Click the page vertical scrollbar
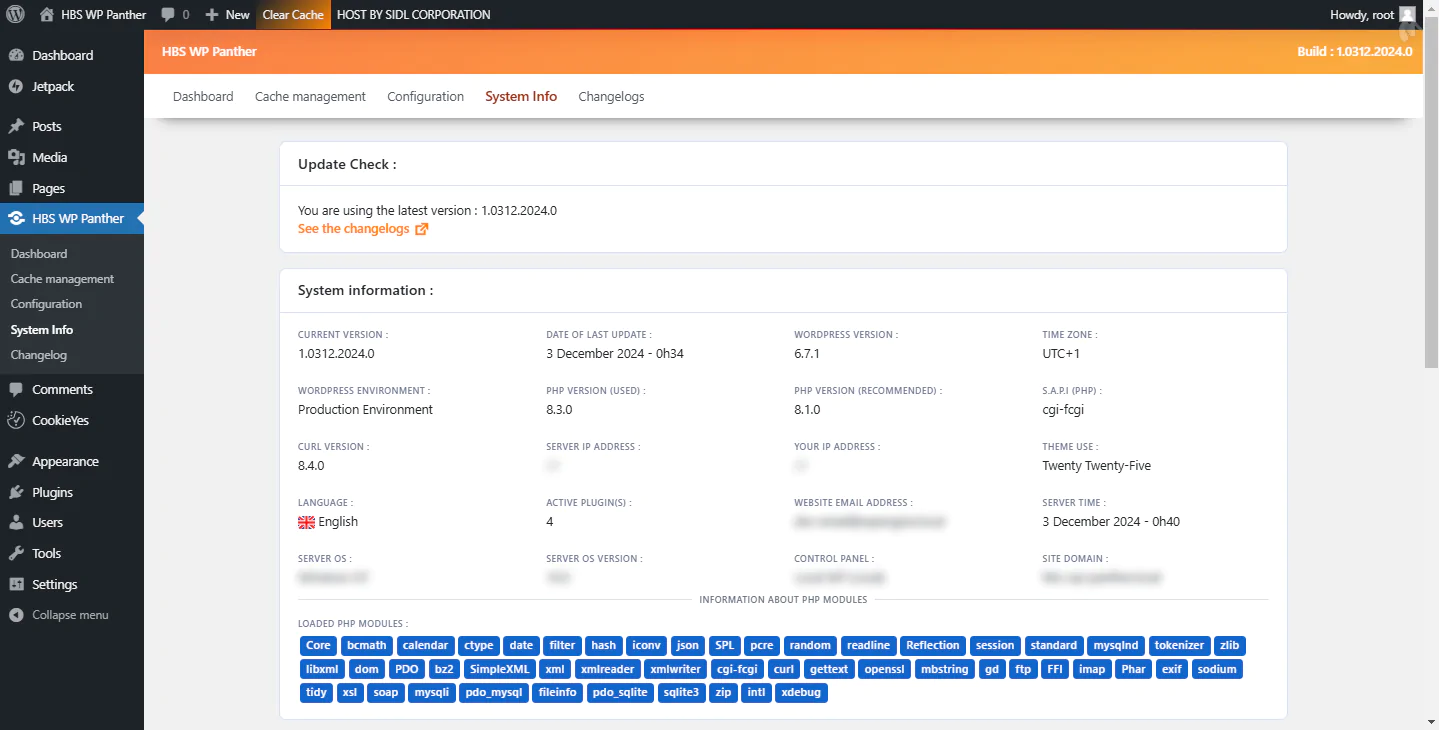Image resolution: width=1439 pixels, height=730 pixels. tap(1431, 200)
